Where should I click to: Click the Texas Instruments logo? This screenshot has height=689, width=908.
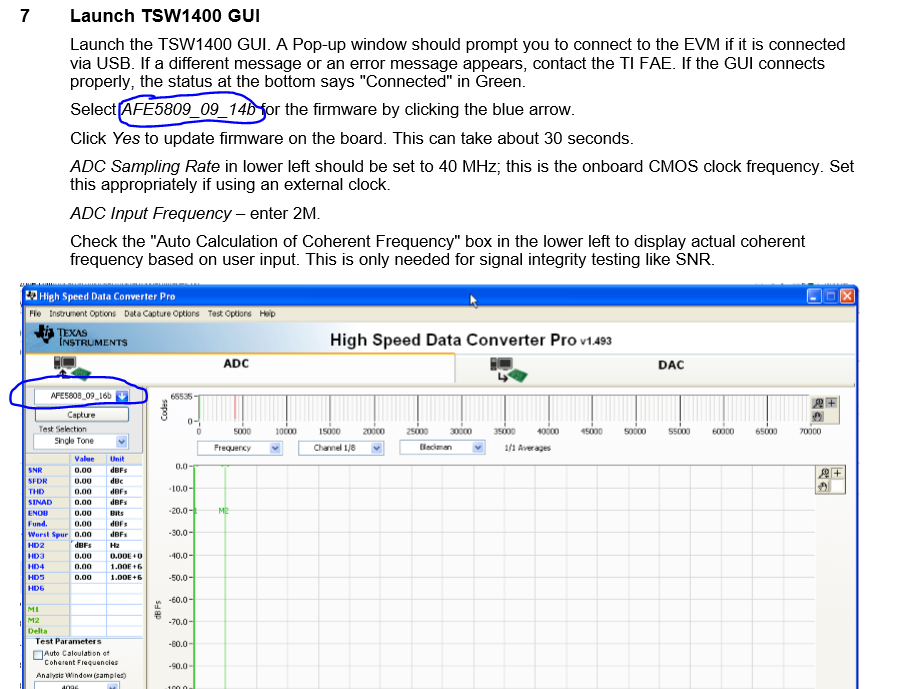pyautogui.click(x=80, y=336)
